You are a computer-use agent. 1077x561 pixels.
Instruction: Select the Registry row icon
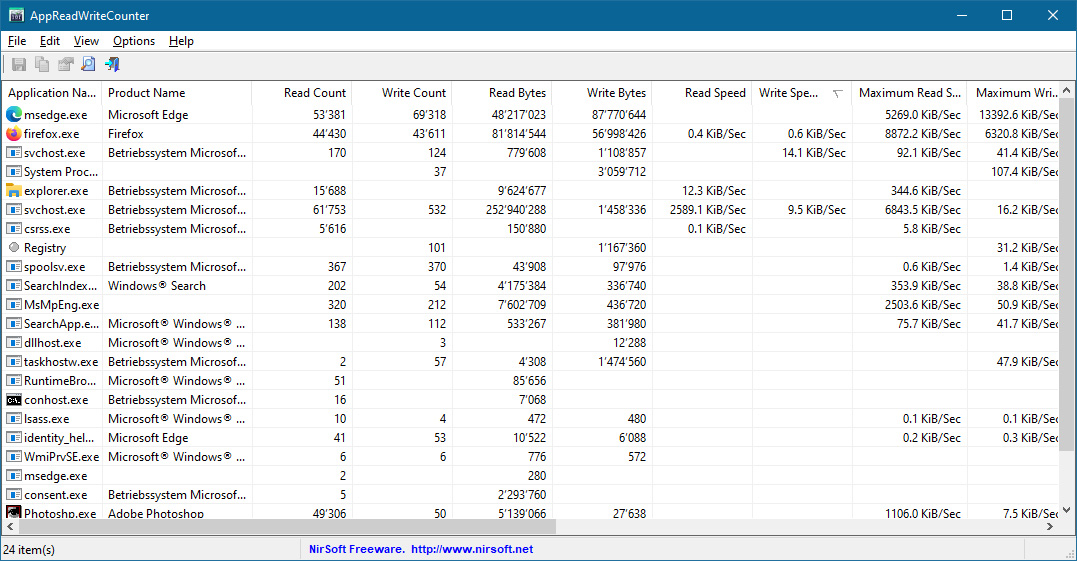pyautogui.click(x=14, y=247)
